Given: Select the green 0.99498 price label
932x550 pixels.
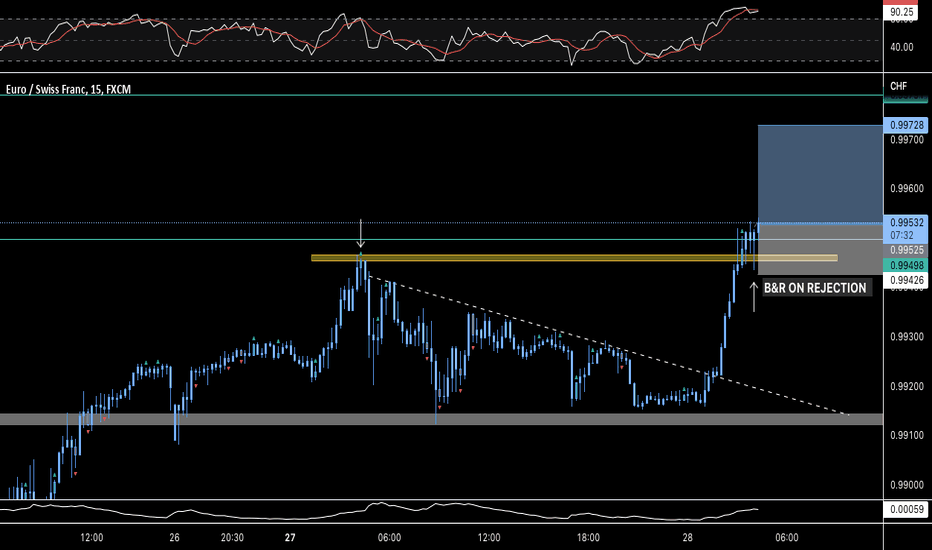Looking at the screenshot, I should click(906, 265).
